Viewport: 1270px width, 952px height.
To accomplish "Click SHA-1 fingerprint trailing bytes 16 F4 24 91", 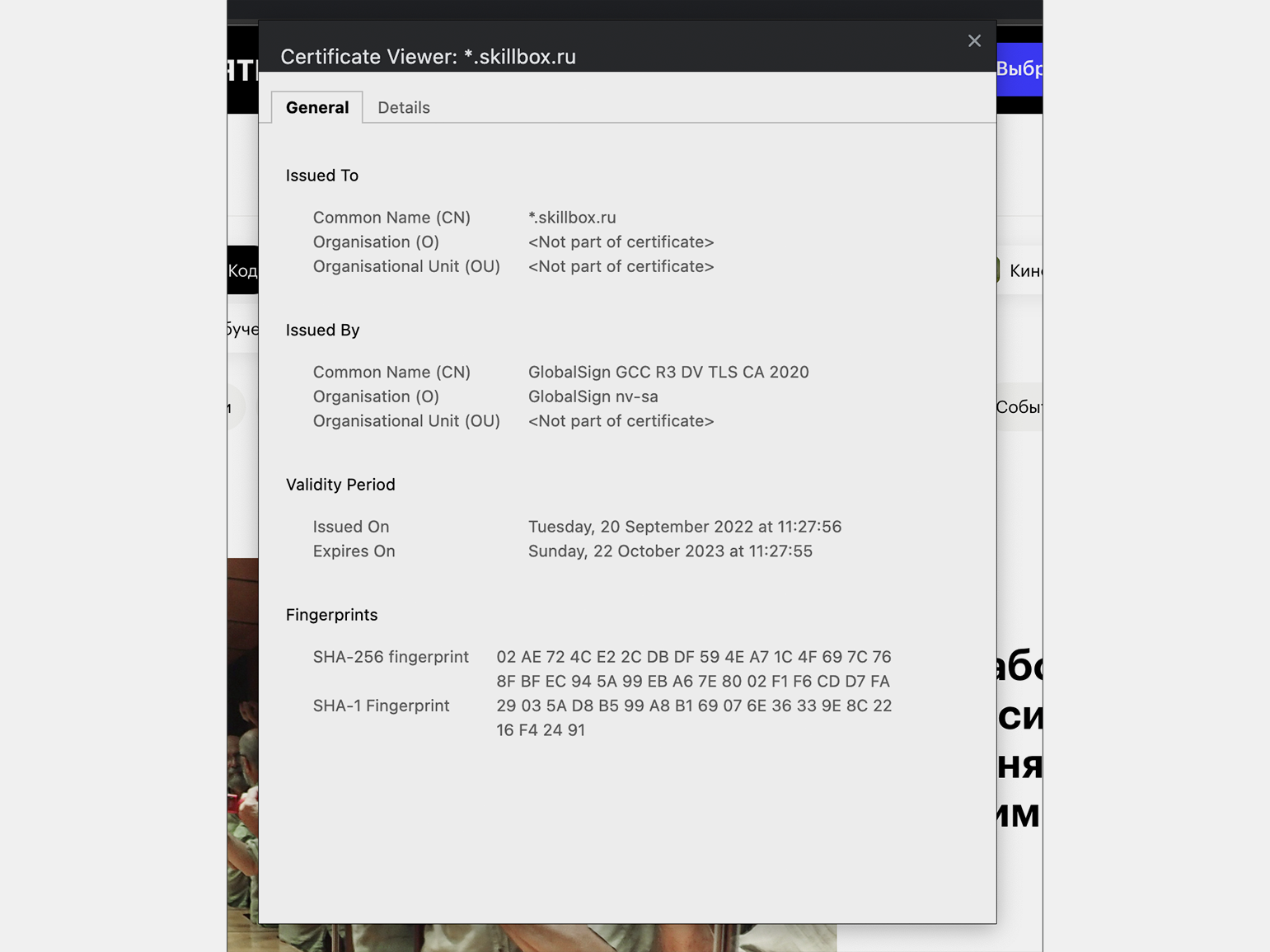I will pos(541,729).
